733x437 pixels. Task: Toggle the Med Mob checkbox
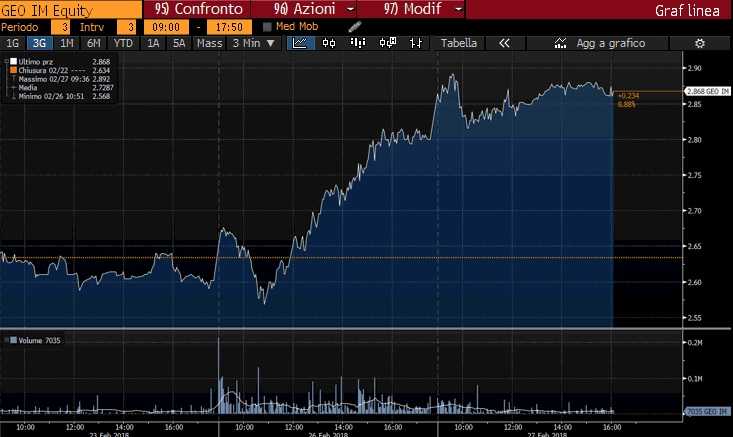tap(267, 27)
